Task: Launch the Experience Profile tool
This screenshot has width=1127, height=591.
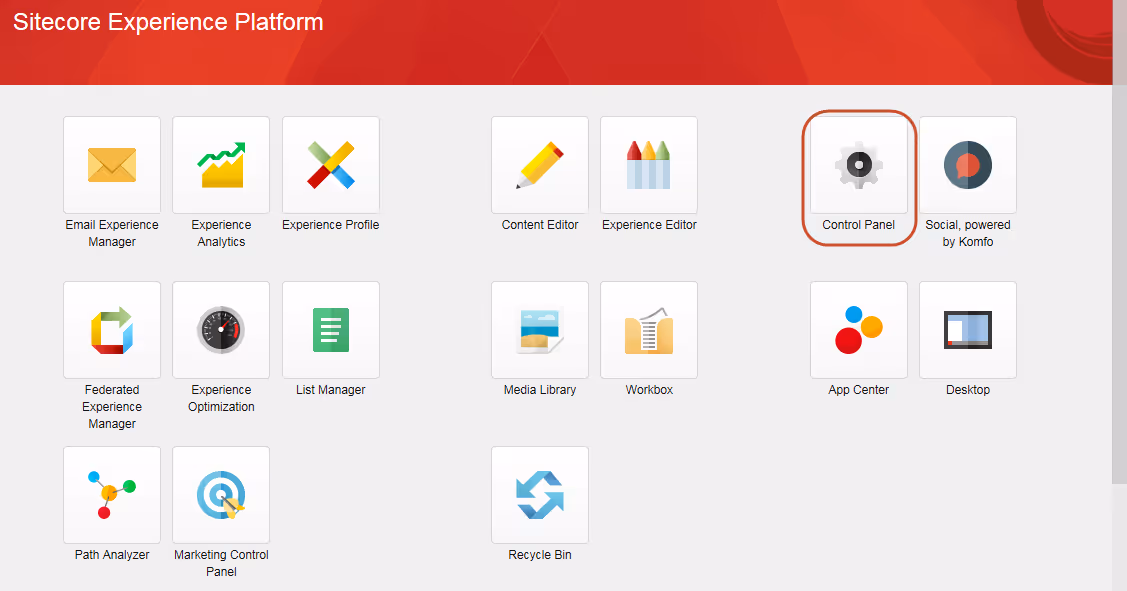Action: pyautogui.click(x=330, y=164)
